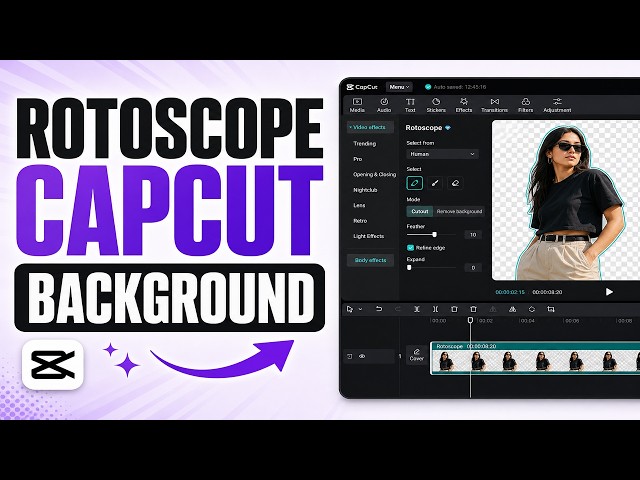Collapse the Video effects section

pos(370,127)
